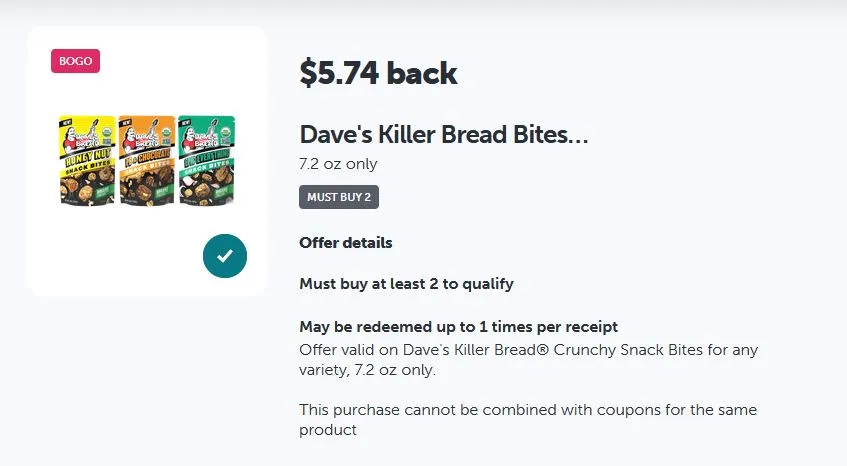847x466 pixels.
Task: Click the USDA organic seal on green bag
Action: pyautogui.click(x=226, y=131)
